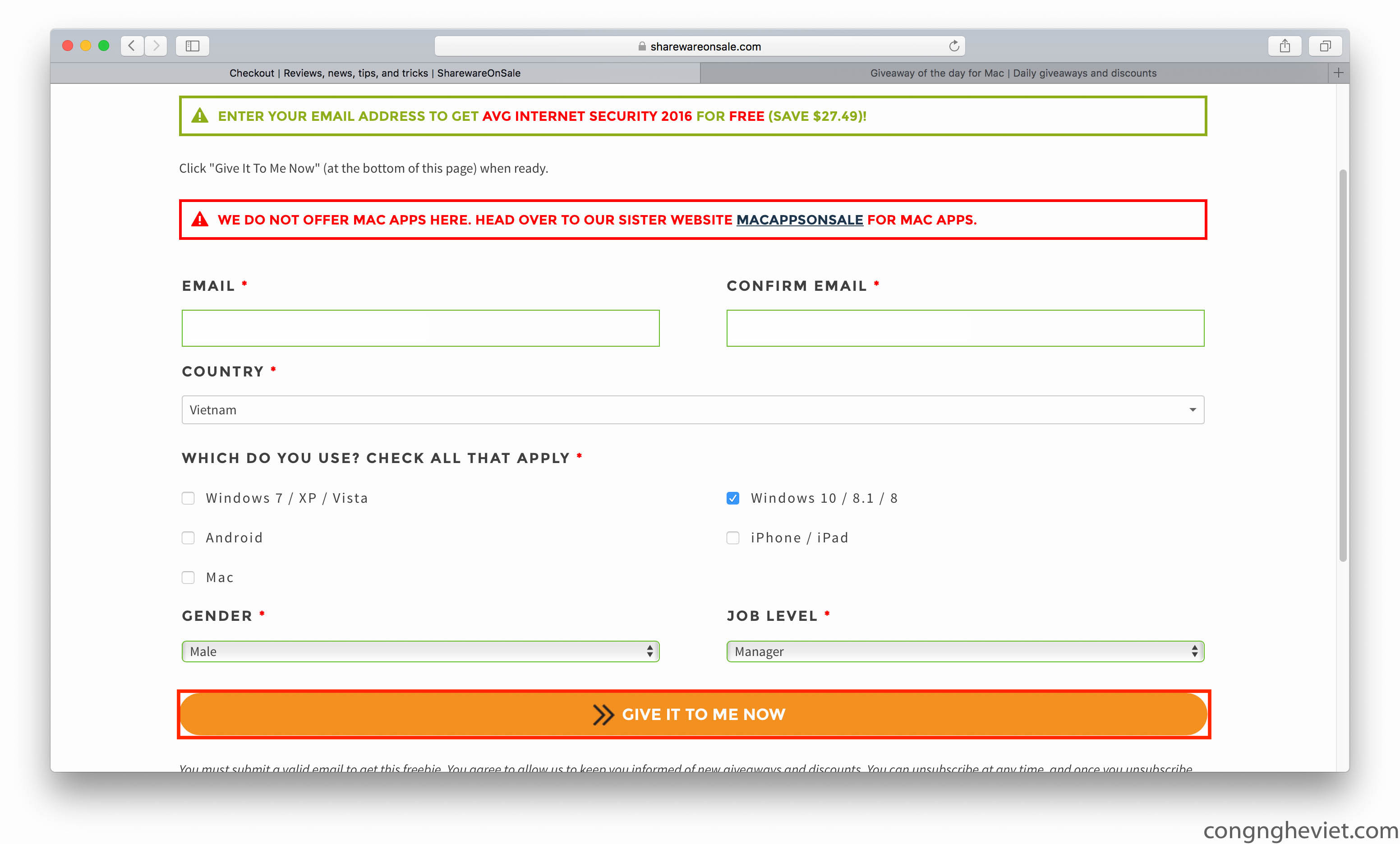Click the lock icon in address bar
The height and width of the screenshot is (844, 1400).
[642, 46]
